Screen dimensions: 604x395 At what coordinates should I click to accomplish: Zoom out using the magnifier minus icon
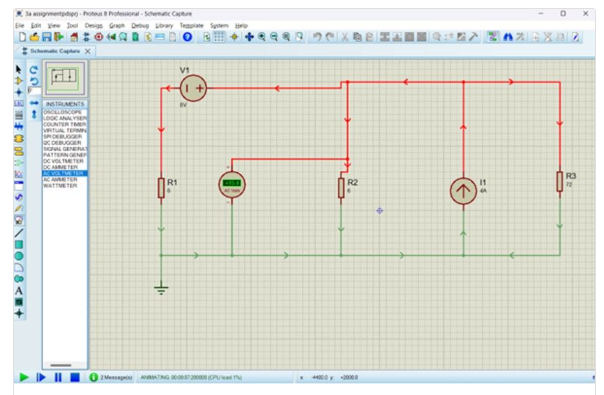[x=274, y=37]
